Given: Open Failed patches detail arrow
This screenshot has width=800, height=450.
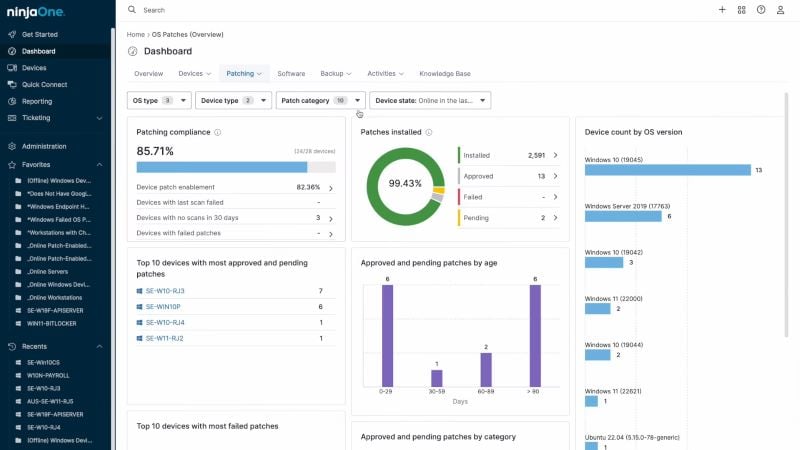Looking at the screenshot, I should pos(556,197).
